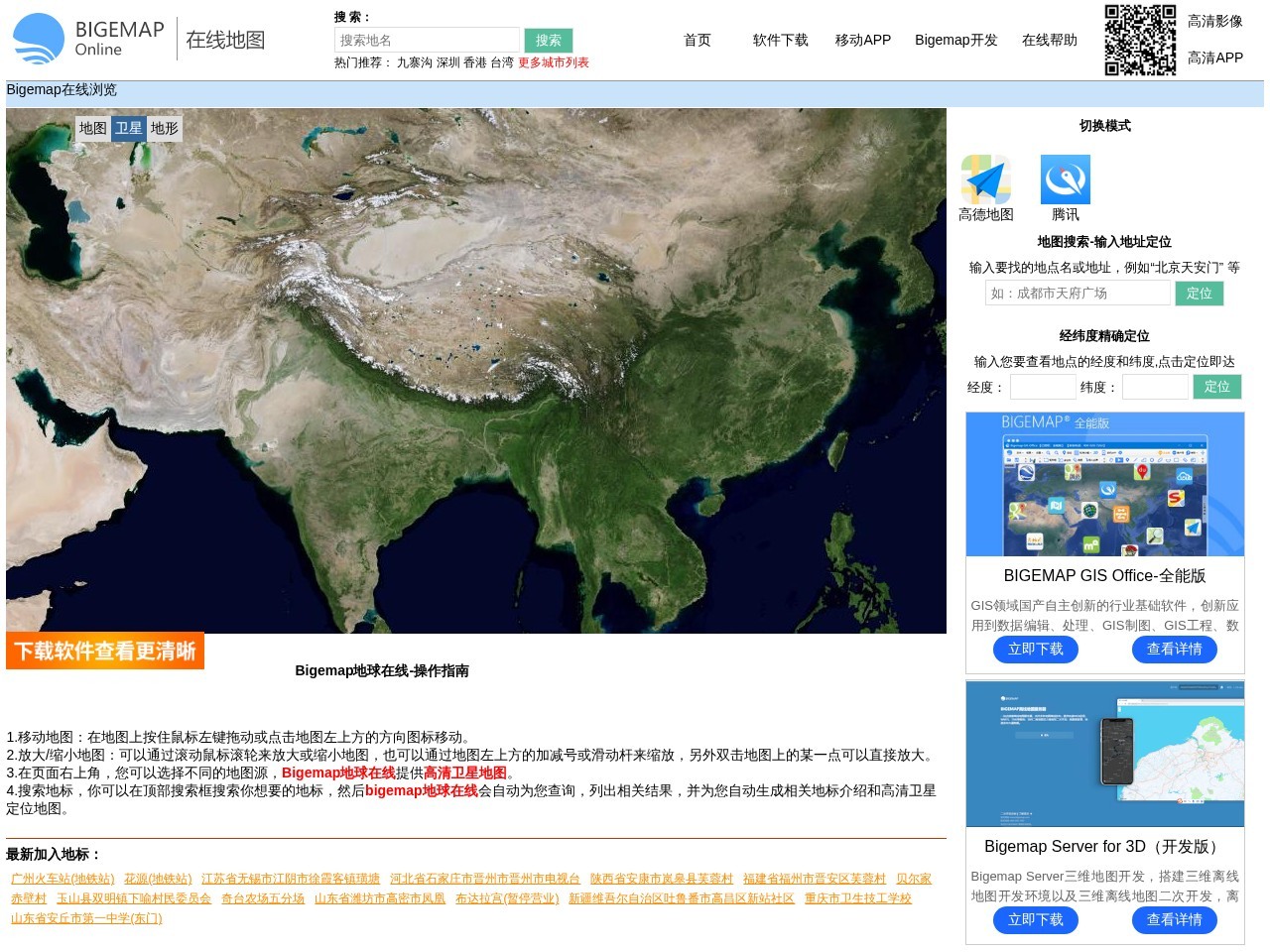Switch map mode to 高德地图

tap(985, 181)
